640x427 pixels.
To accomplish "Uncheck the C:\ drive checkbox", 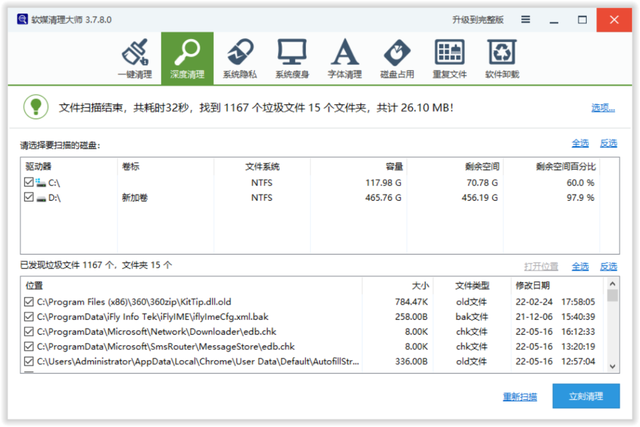I will 29,182.
